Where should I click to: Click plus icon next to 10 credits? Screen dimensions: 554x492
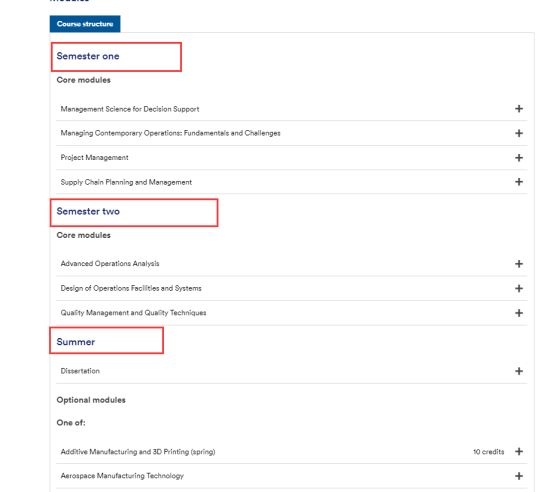point(519,451)
